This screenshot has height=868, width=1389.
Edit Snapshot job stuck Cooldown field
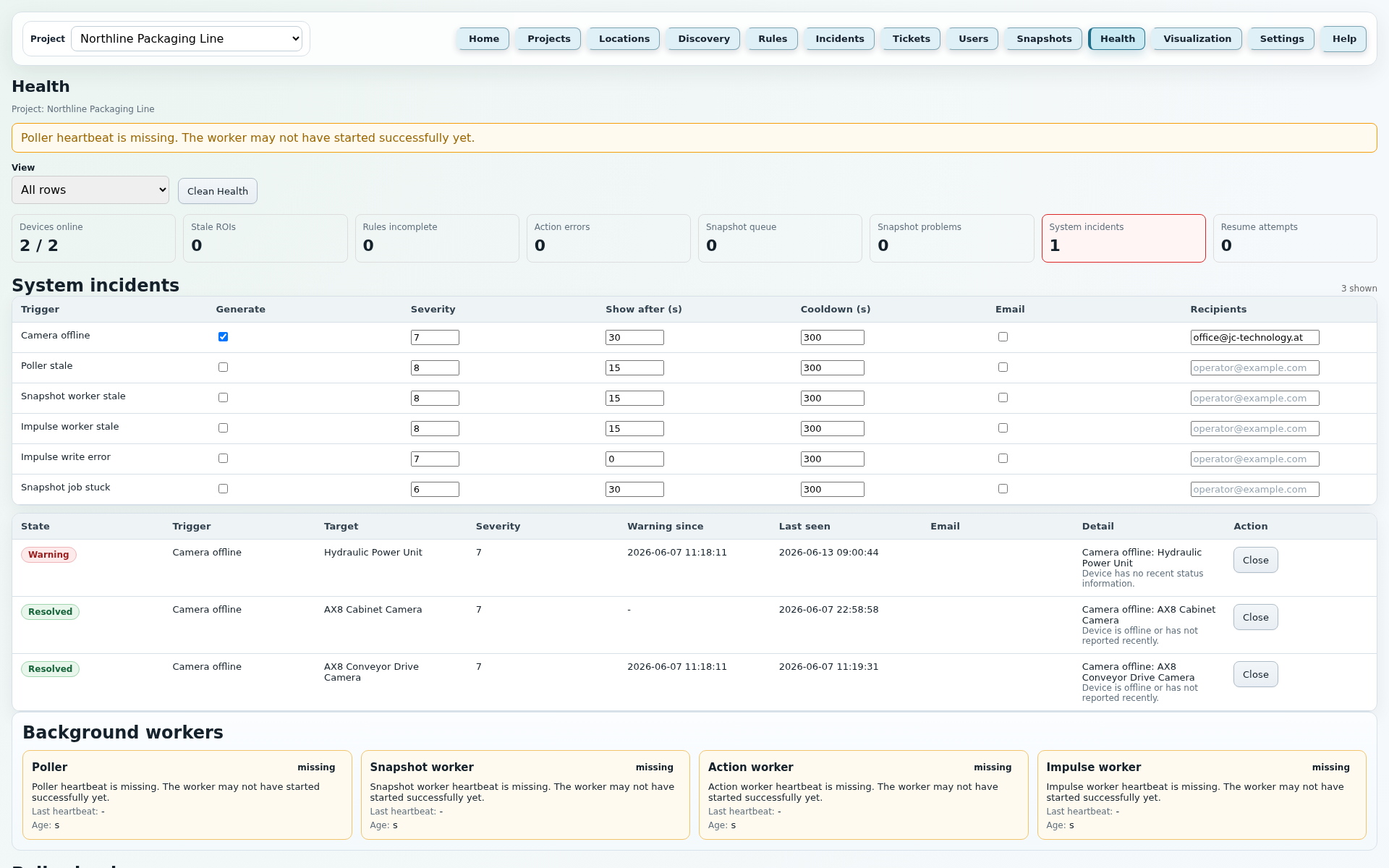[x=832, y=489]
